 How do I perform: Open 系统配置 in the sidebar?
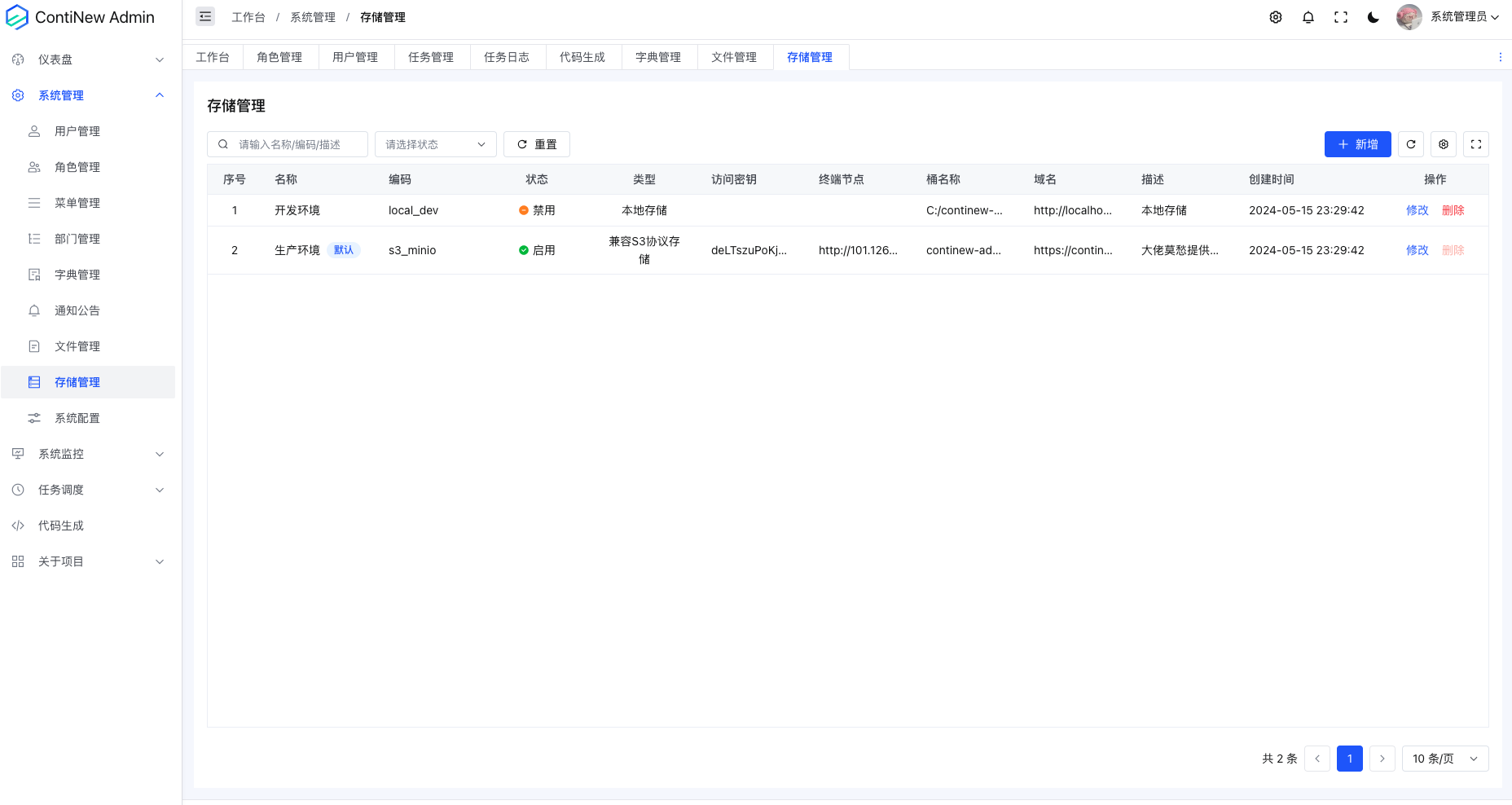tap(77, 418)
